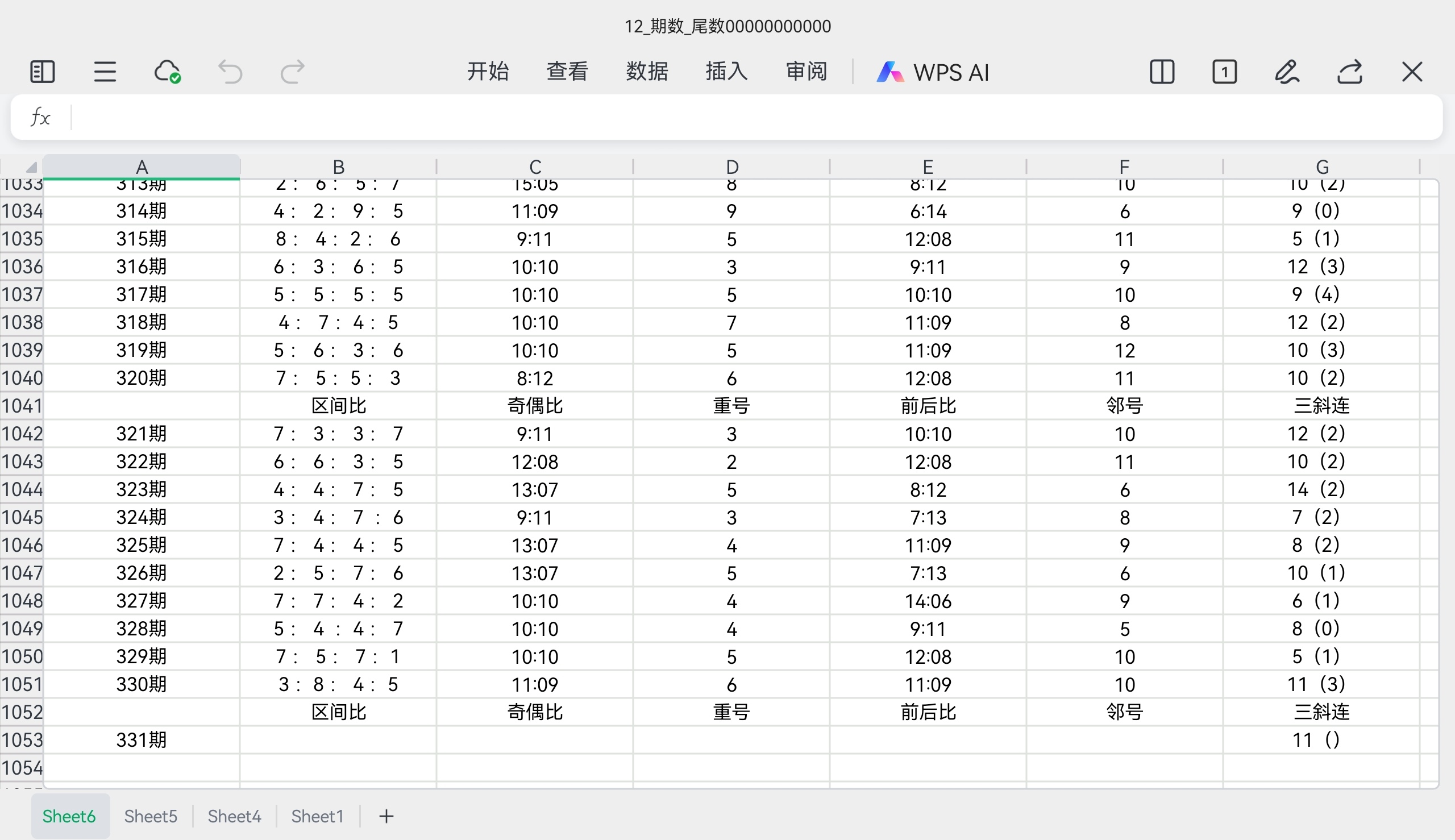Open the split view layout icon
This screenshot has height=840, width=1455.
[x=1162, y=72]
